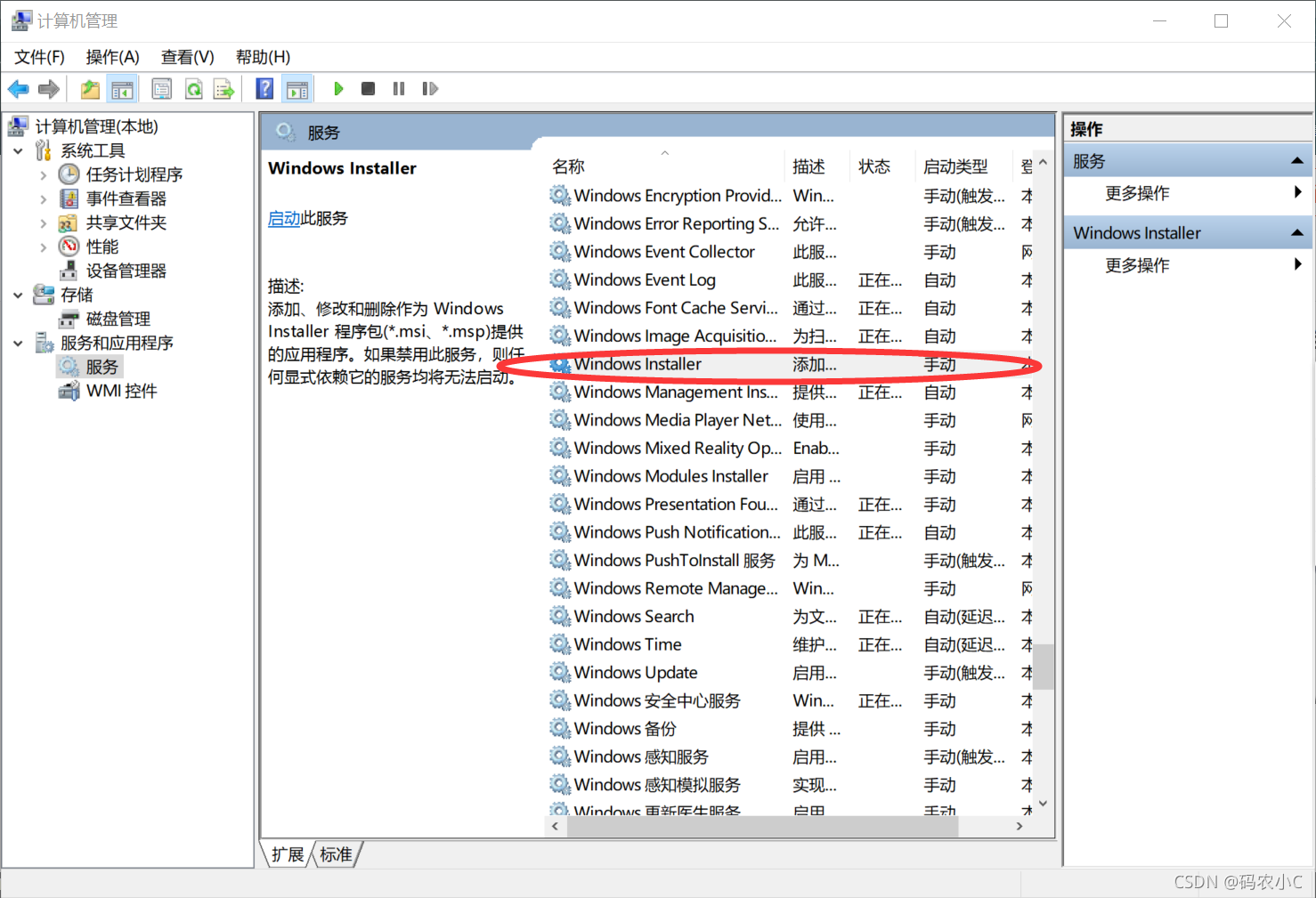Select Performance (性能) tree node
The width and height of the screenshot is (1316, 898).
point(102,247)
